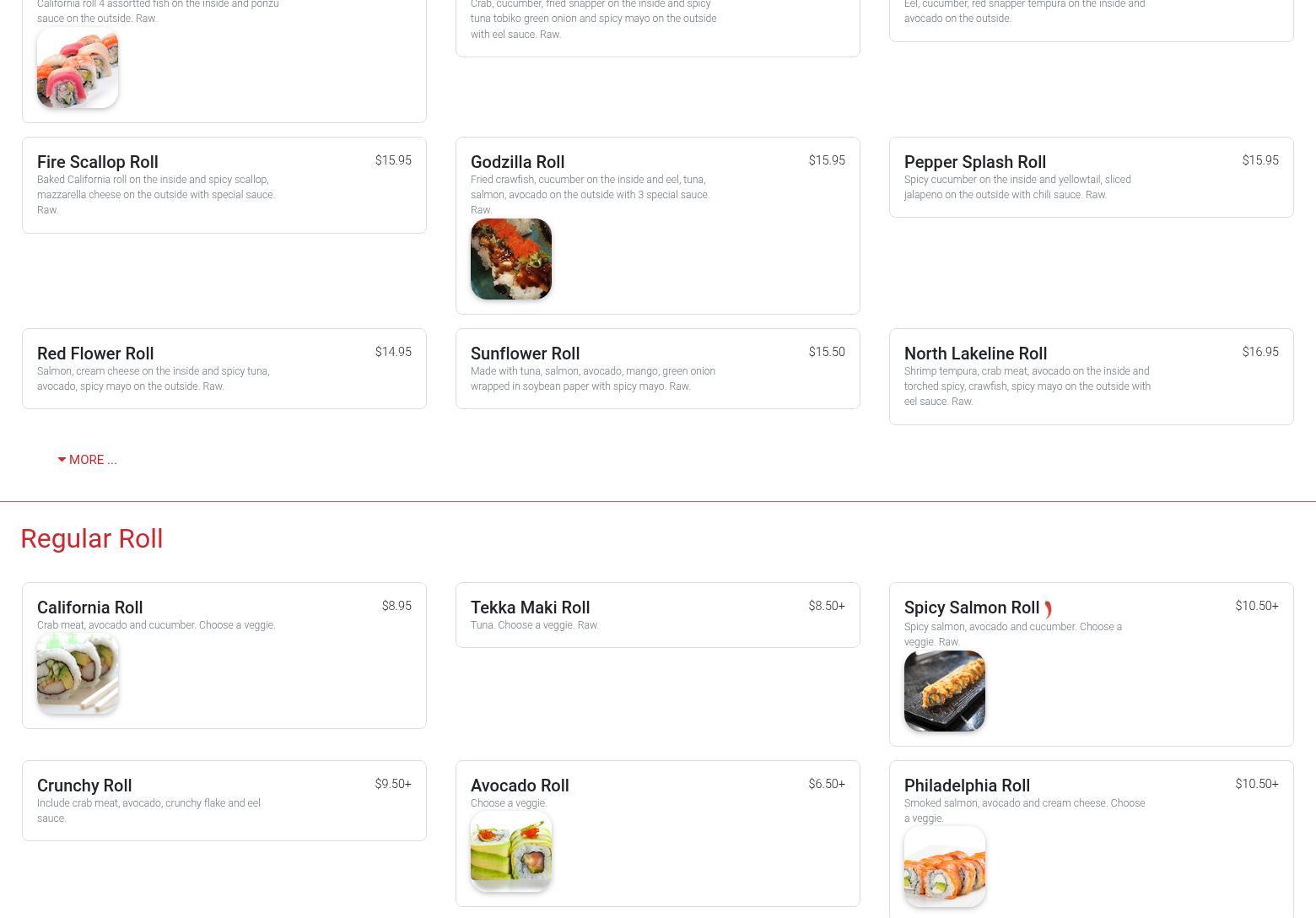Select the Tekka Maki Roll

point(658,615)
